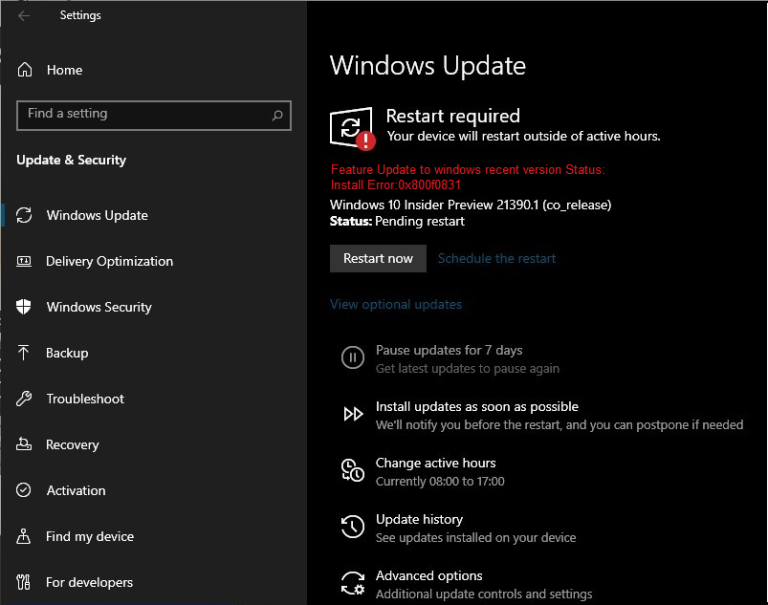This screenshot has width=768, height=605.
Task: Click the Activation checkmark circle icon
Action: click(24, 490)
